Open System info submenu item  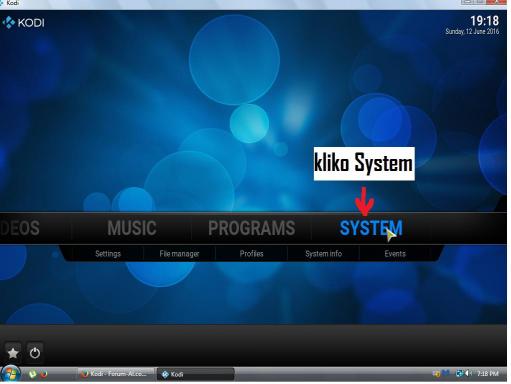pos(324,254)
